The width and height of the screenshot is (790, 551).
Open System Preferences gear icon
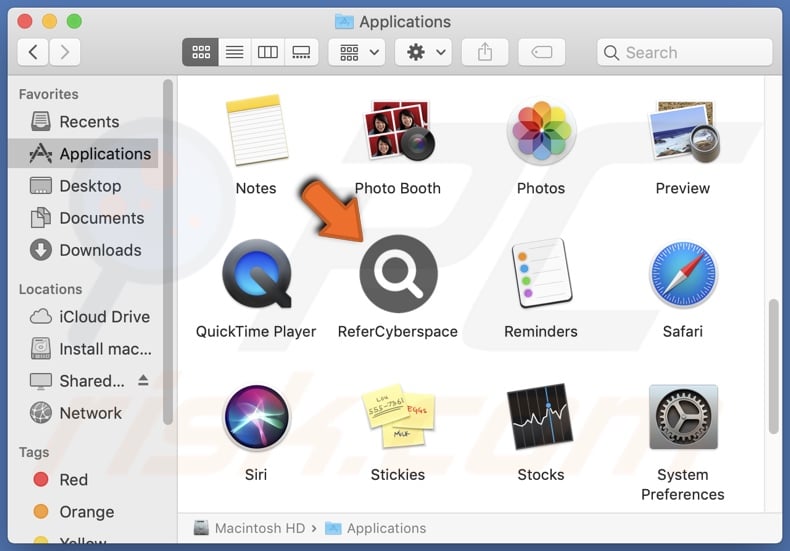click(x=682, y=418)
